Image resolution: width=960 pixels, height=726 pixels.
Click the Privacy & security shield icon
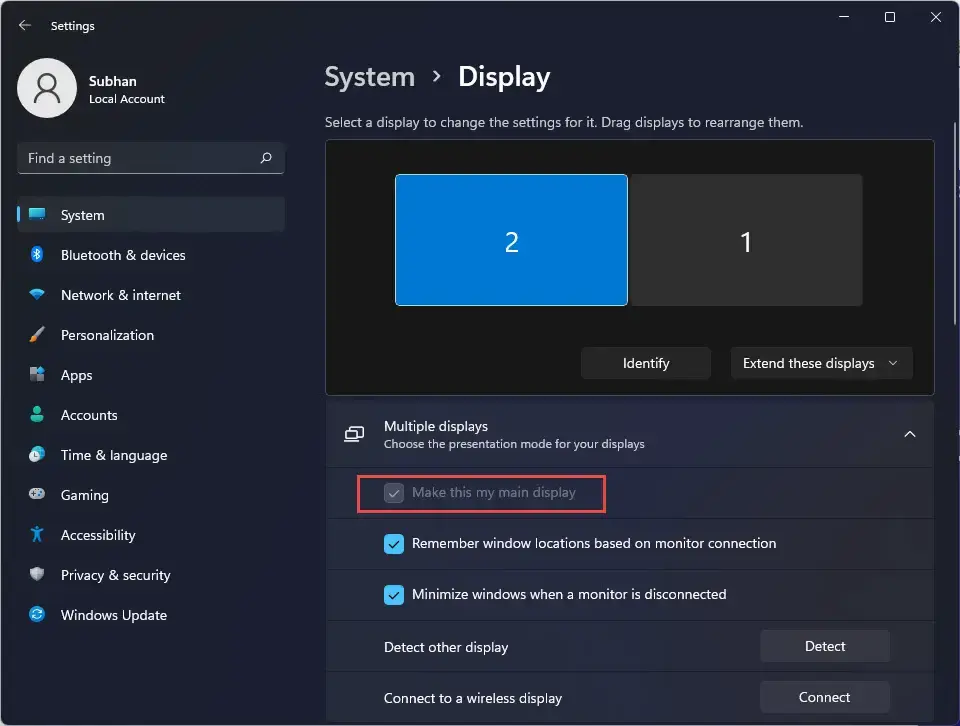(37, 574)
